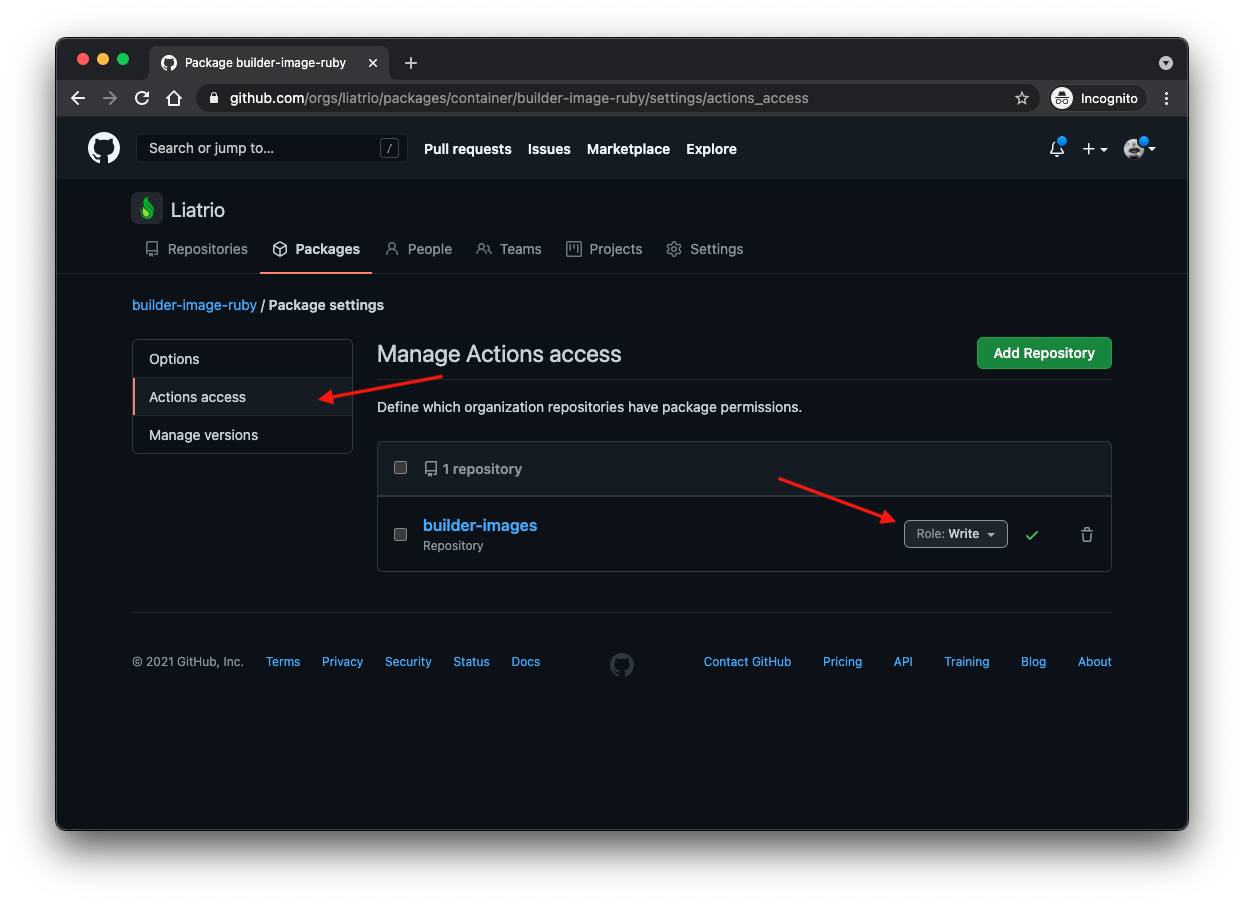Reload the page
The width and height of the screenshot is (1244, 904).
142,98
